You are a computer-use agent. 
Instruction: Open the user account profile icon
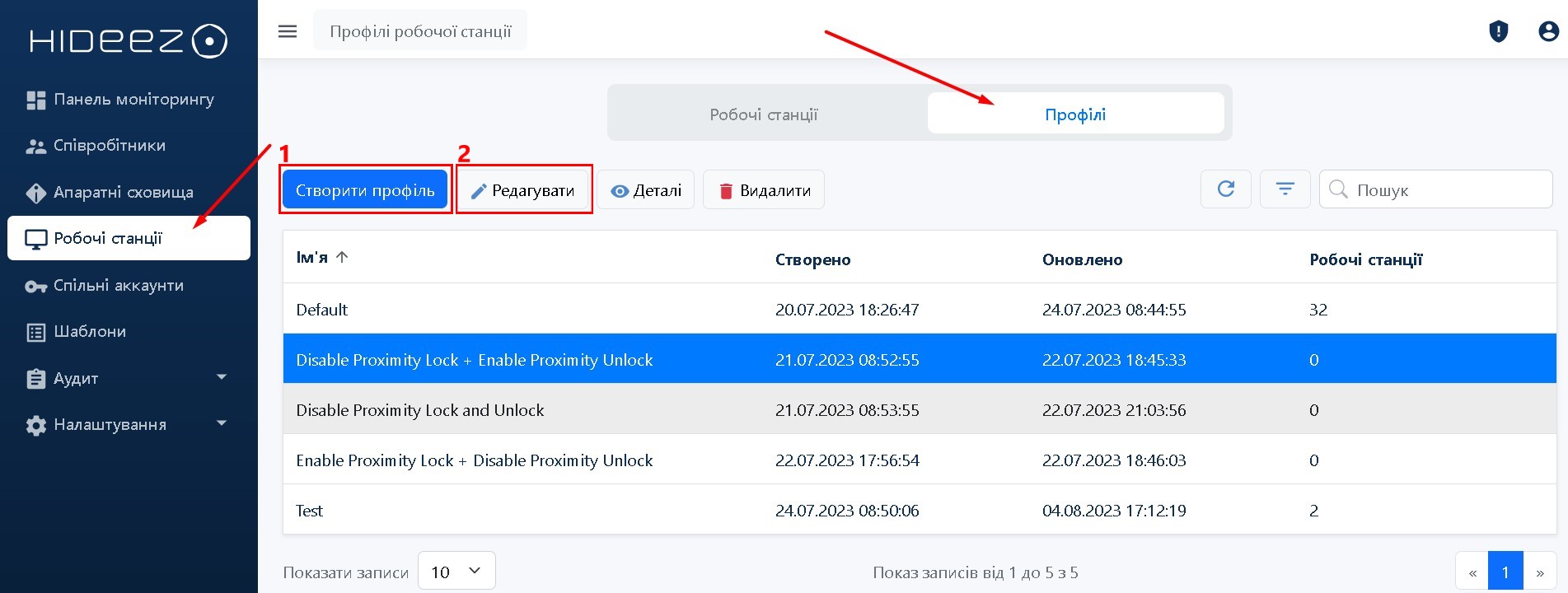[x=1548, y=31]
